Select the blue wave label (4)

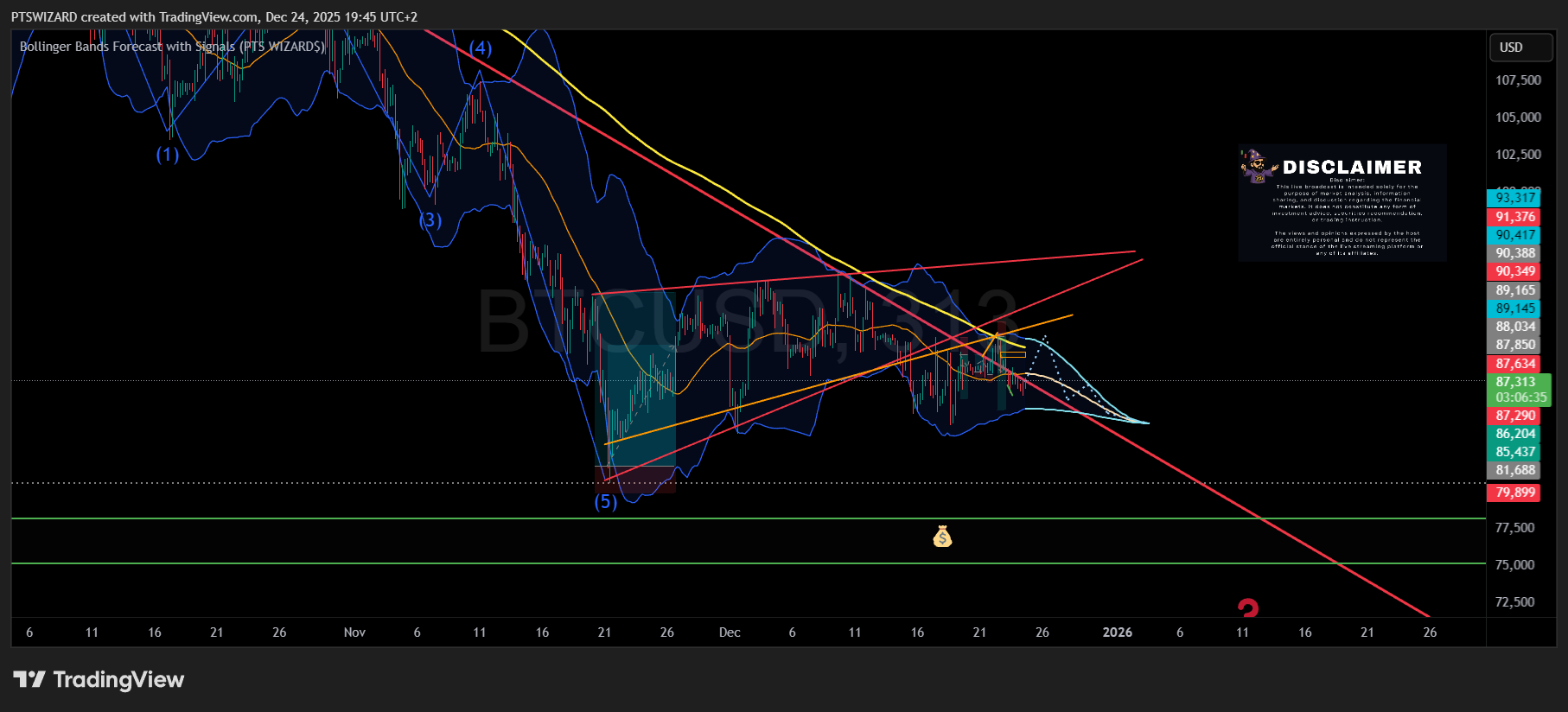click(481, 48)
